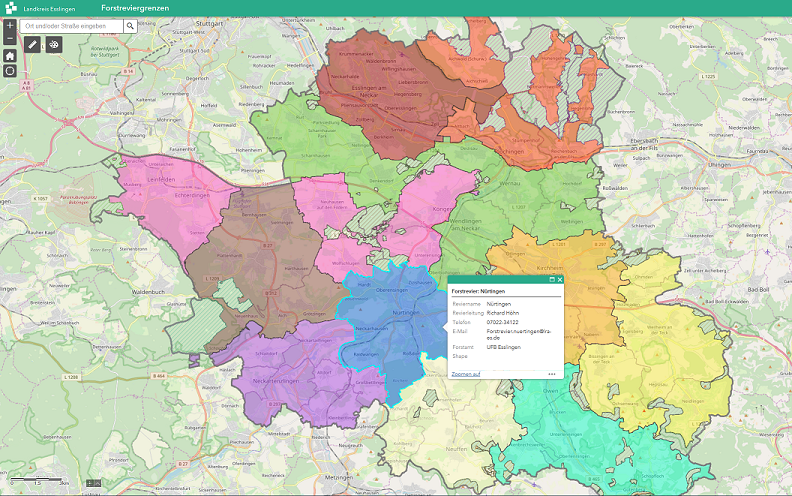Click the circular locate-me button
This screenshot has height=496, width=792.
pos(10,71)
